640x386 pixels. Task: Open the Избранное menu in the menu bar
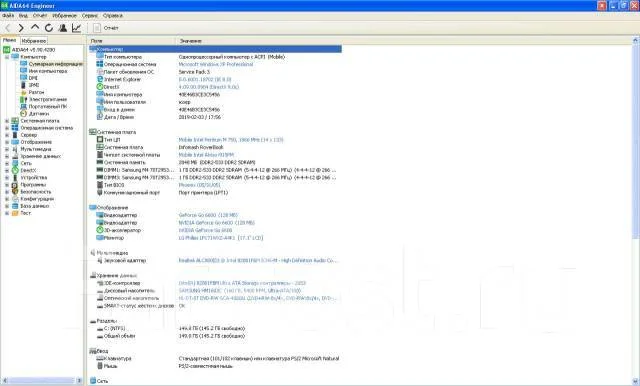point(64,16)
